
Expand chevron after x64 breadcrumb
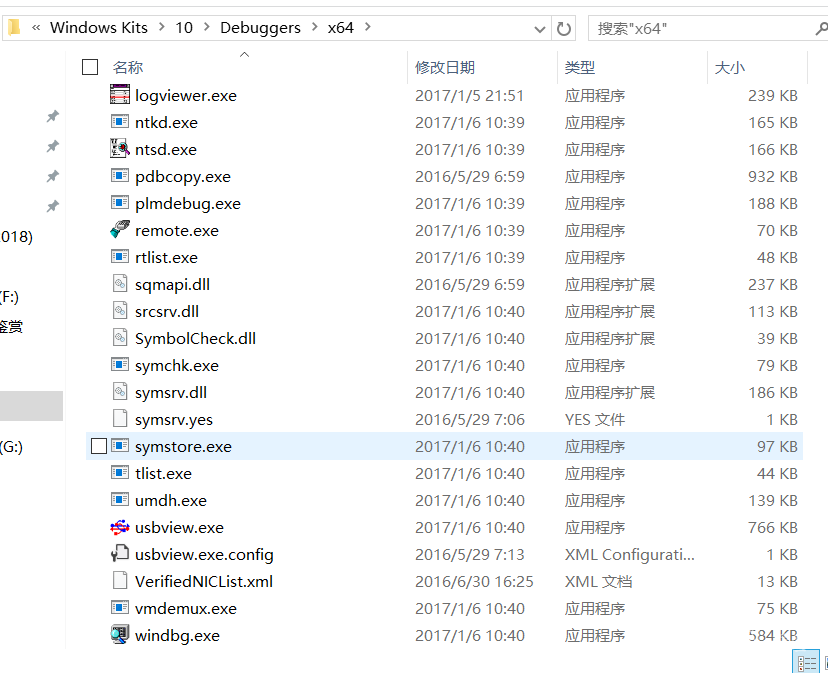[368, 27]
